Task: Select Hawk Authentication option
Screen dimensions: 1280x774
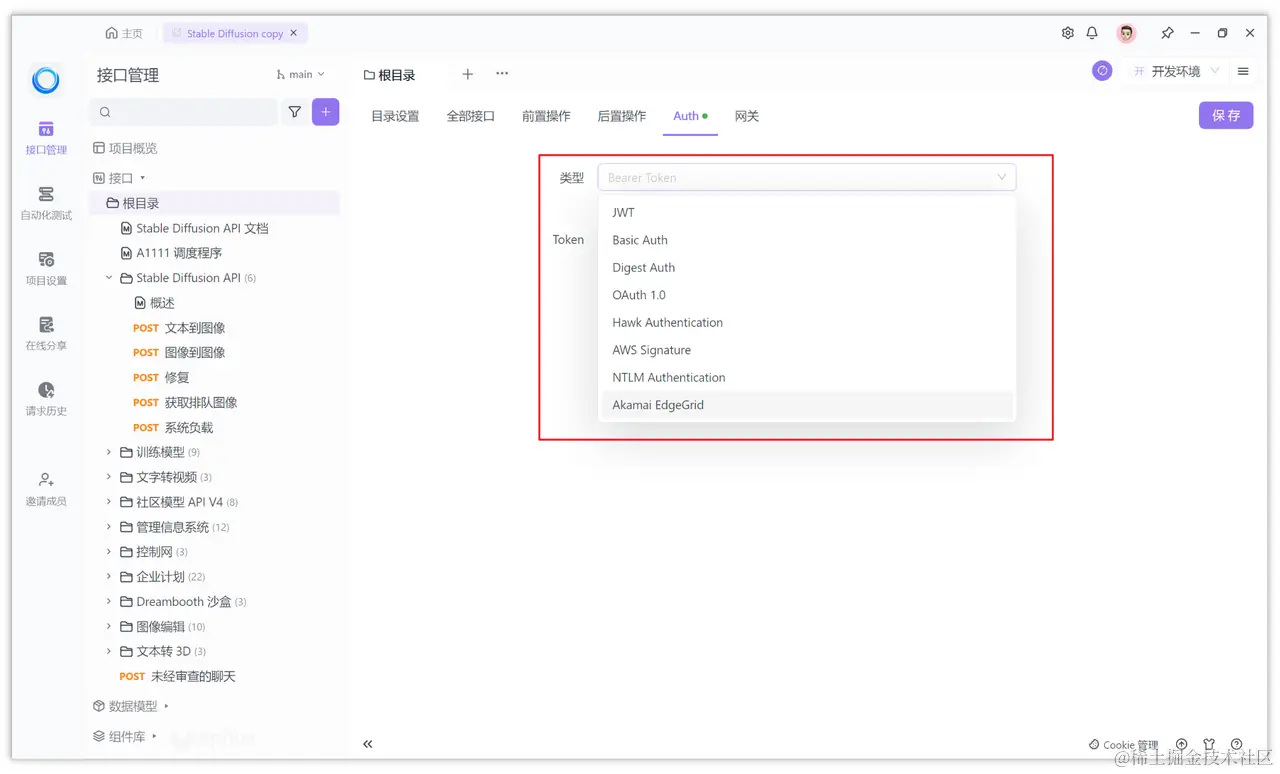Action: coord(807,322)
